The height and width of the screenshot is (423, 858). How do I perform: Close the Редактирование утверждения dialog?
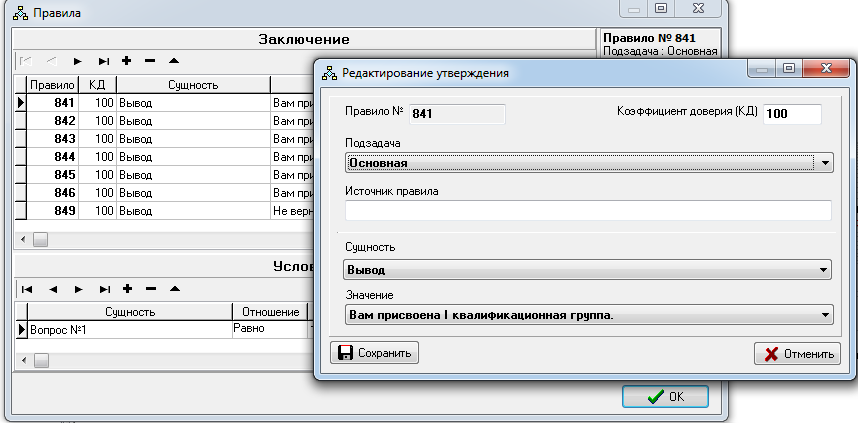(x=825, y=69)
